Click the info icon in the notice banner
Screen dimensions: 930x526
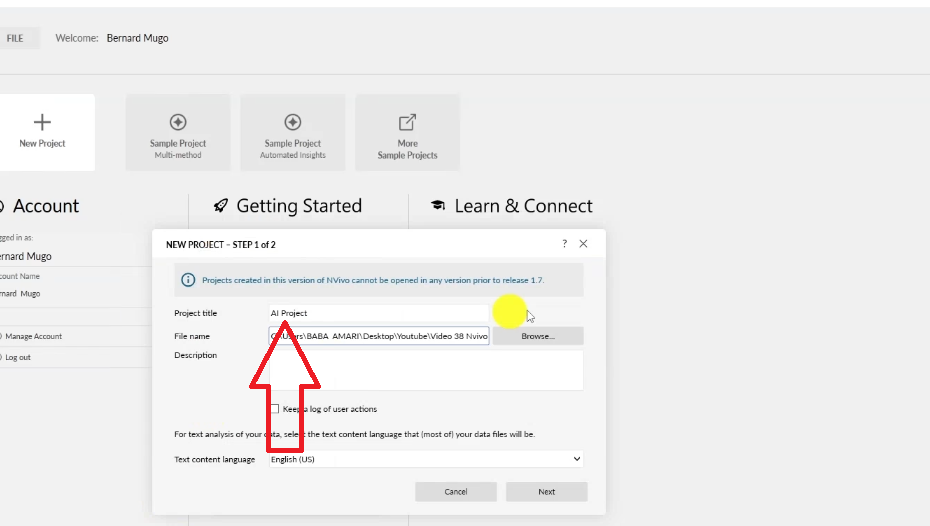coord(188,281)
